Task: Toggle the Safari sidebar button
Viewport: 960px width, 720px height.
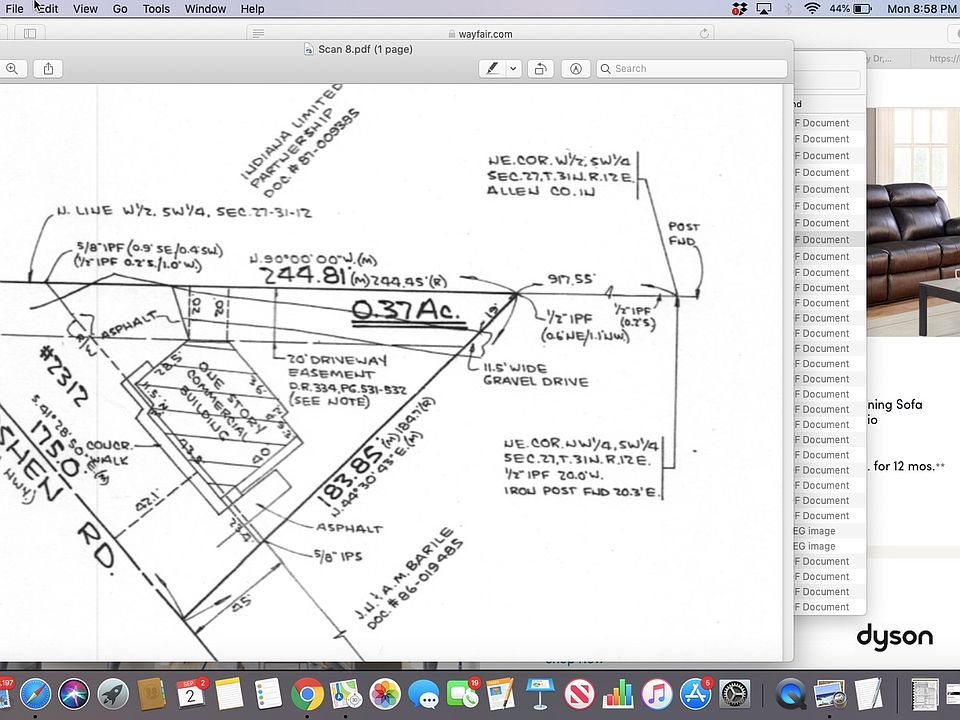Action: (30, 33)
